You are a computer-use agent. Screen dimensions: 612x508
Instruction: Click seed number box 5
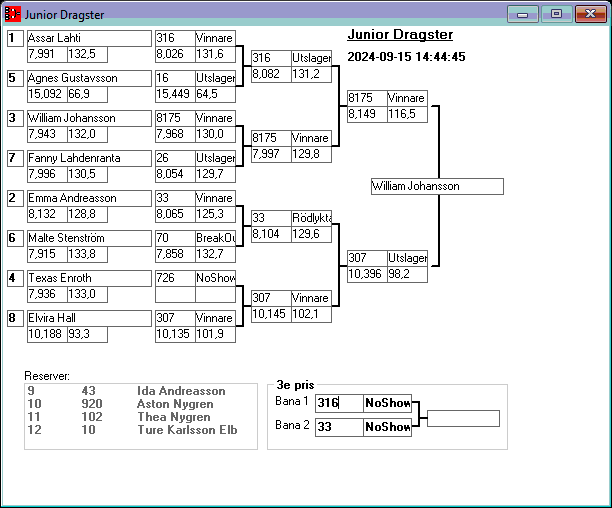coord(15,78)
